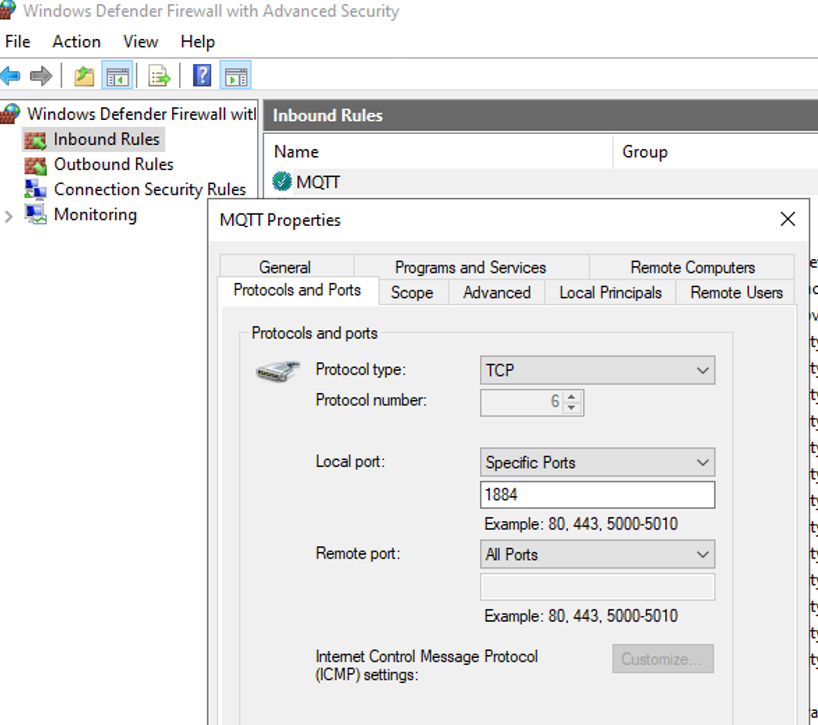The width and height of the screenshot is (818, 725).
Task: Open Help via the question mark icon
Action: pos(202,76)
